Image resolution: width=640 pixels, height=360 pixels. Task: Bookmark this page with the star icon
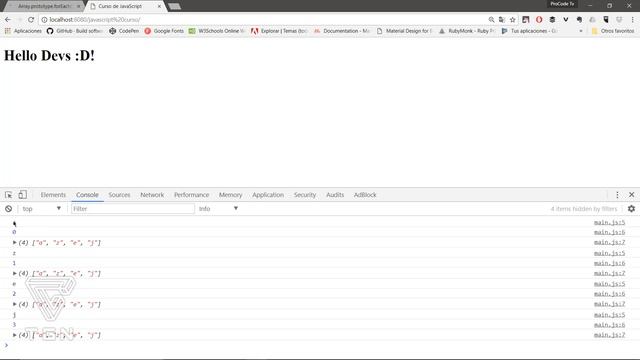tap(513, 20)
